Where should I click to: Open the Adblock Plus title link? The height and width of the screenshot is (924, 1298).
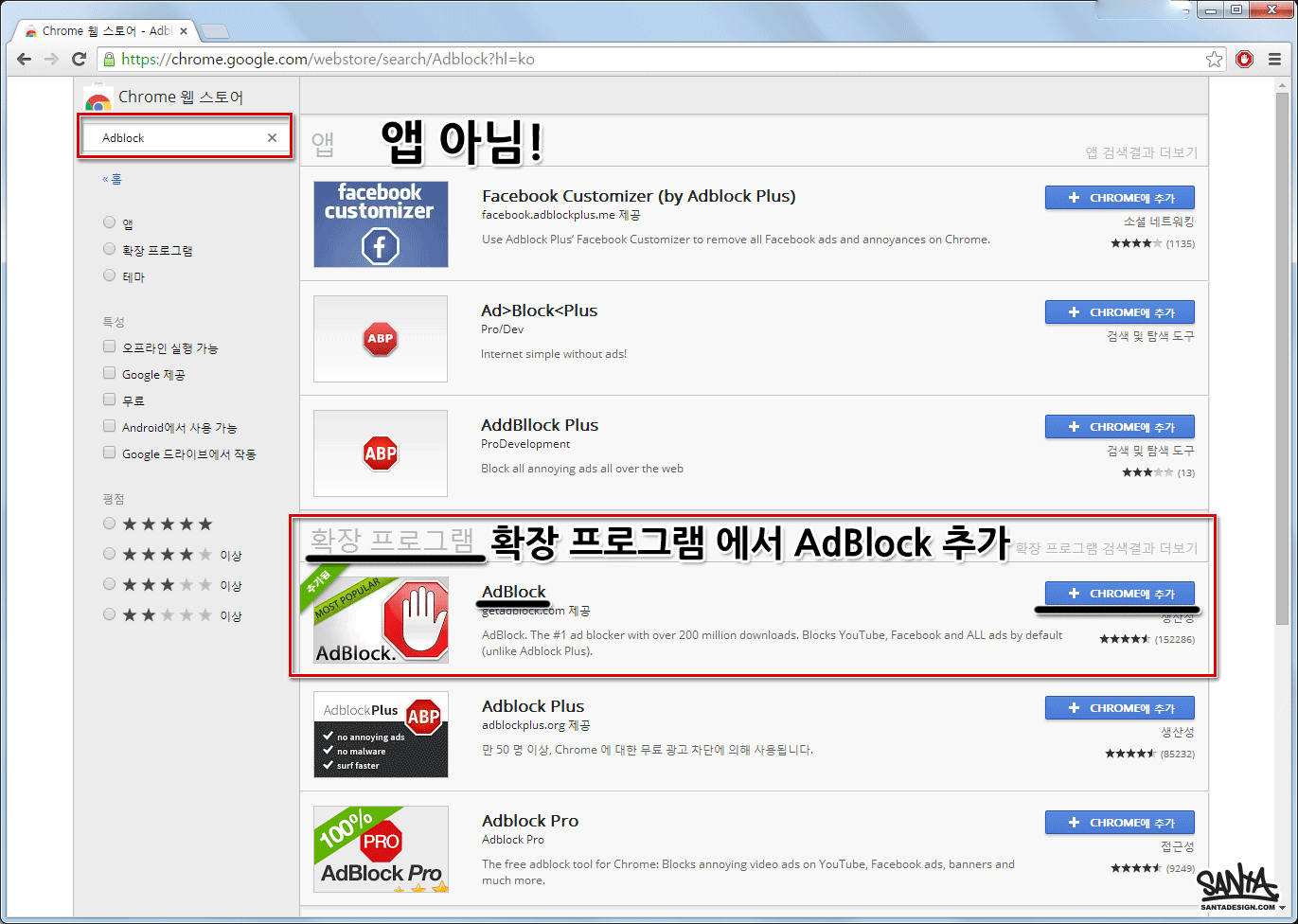(x=533, y=706)
